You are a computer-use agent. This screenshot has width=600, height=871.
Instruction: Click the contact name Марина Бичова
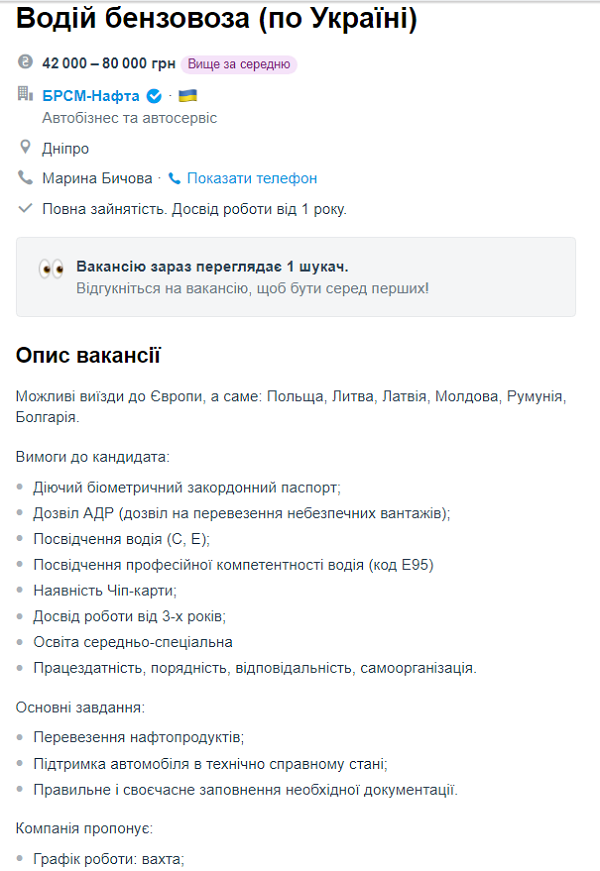pyautogui.click(x=97, y=178)
